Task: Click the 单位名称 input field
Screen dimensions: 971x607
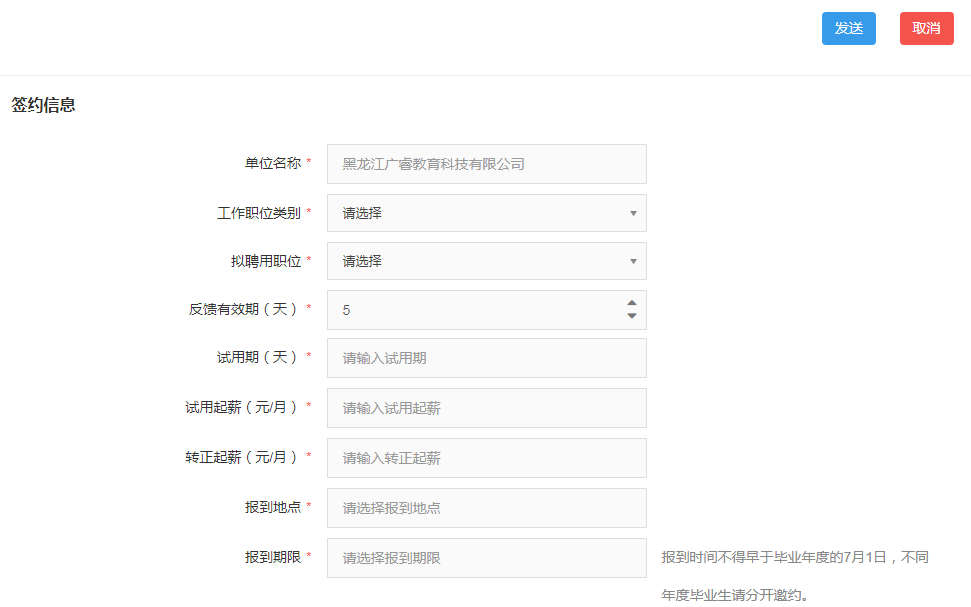Action: tap(486, 164)
